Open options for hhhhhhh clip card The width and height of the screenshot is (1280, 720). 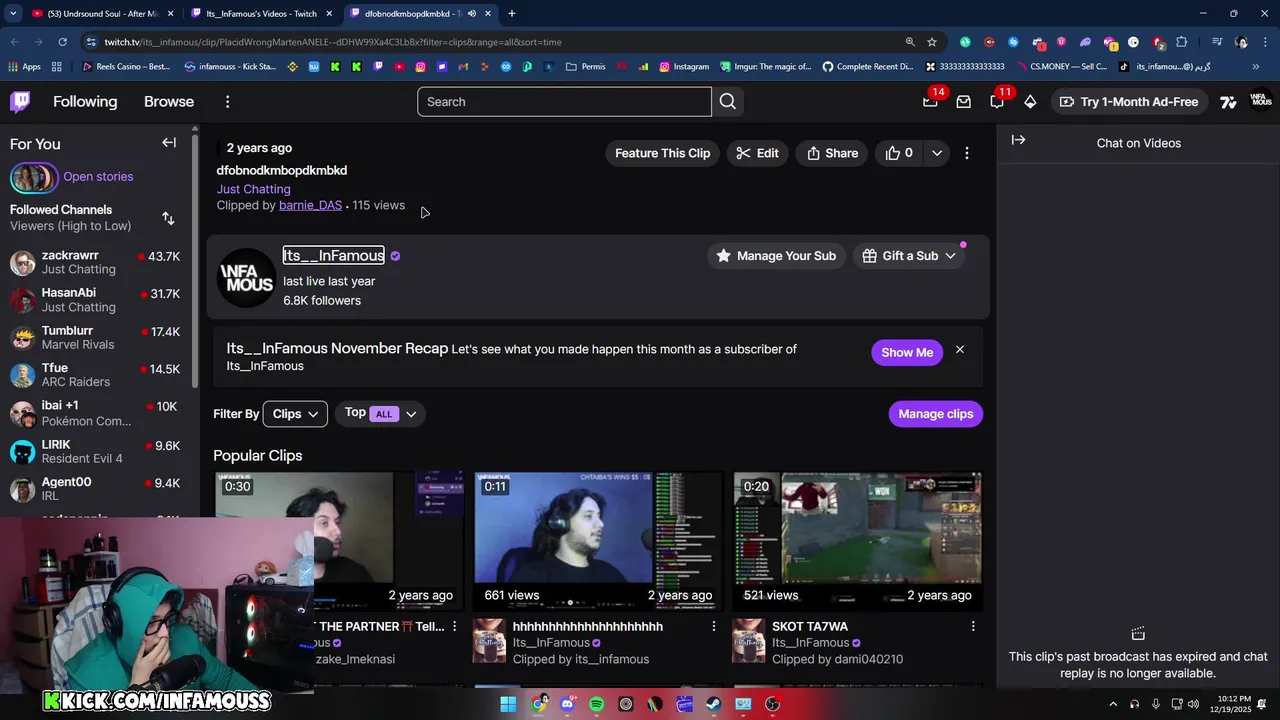click(x=713, y=626)
